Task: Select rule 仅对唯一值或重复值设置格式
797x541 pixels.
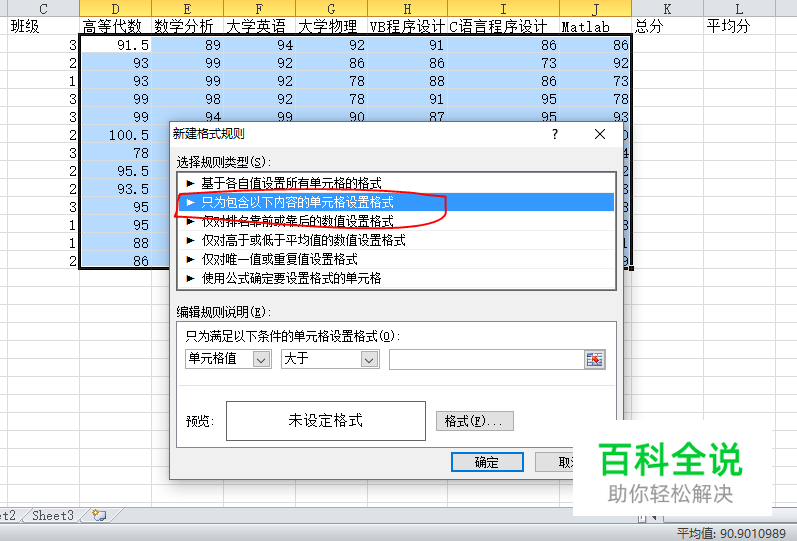Action: click(396, 259)
